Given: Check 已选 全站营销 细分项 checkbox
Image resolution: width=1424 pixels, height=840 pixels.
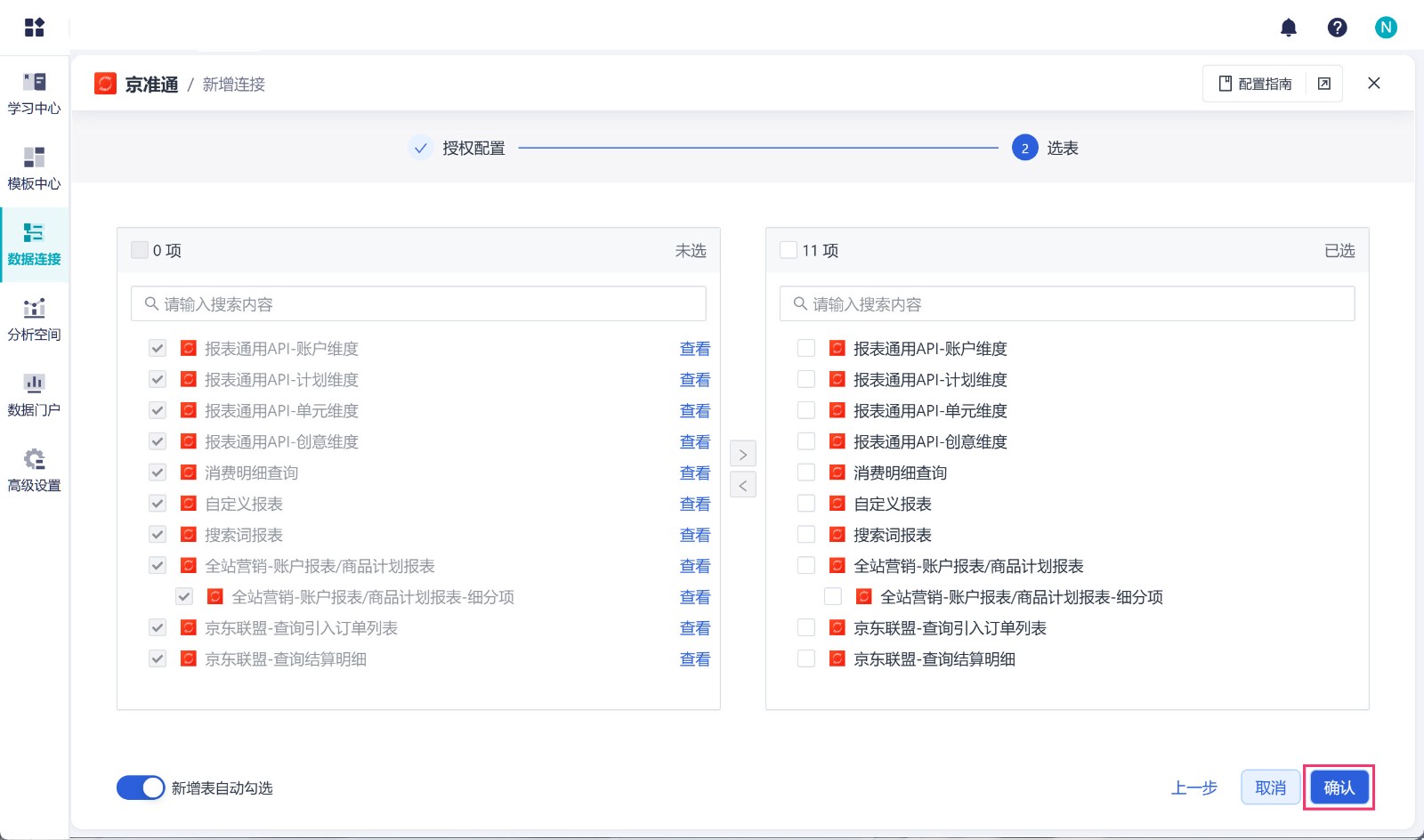Looking at the screenshot, I should point(833,597).
